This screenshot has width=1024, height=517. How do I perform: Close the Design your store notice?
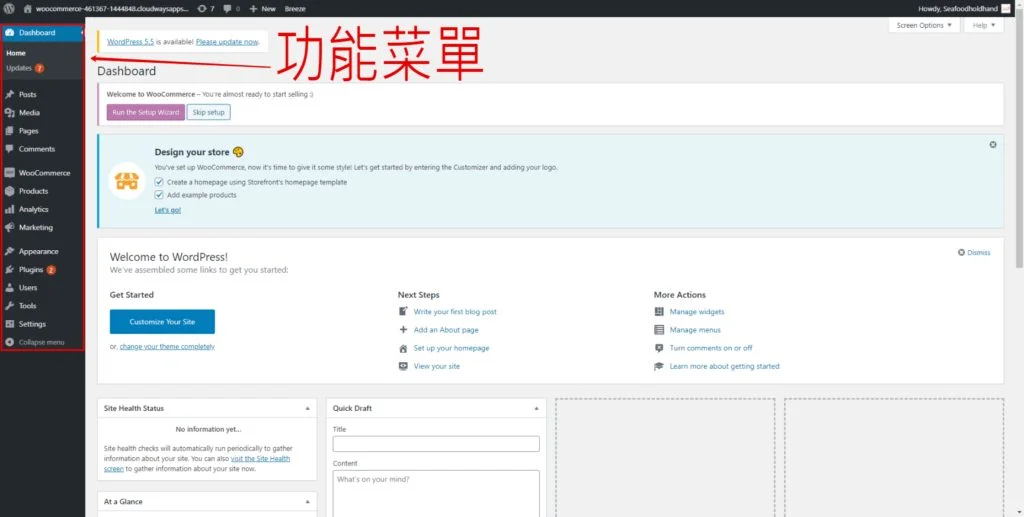(x=993, y=145)
